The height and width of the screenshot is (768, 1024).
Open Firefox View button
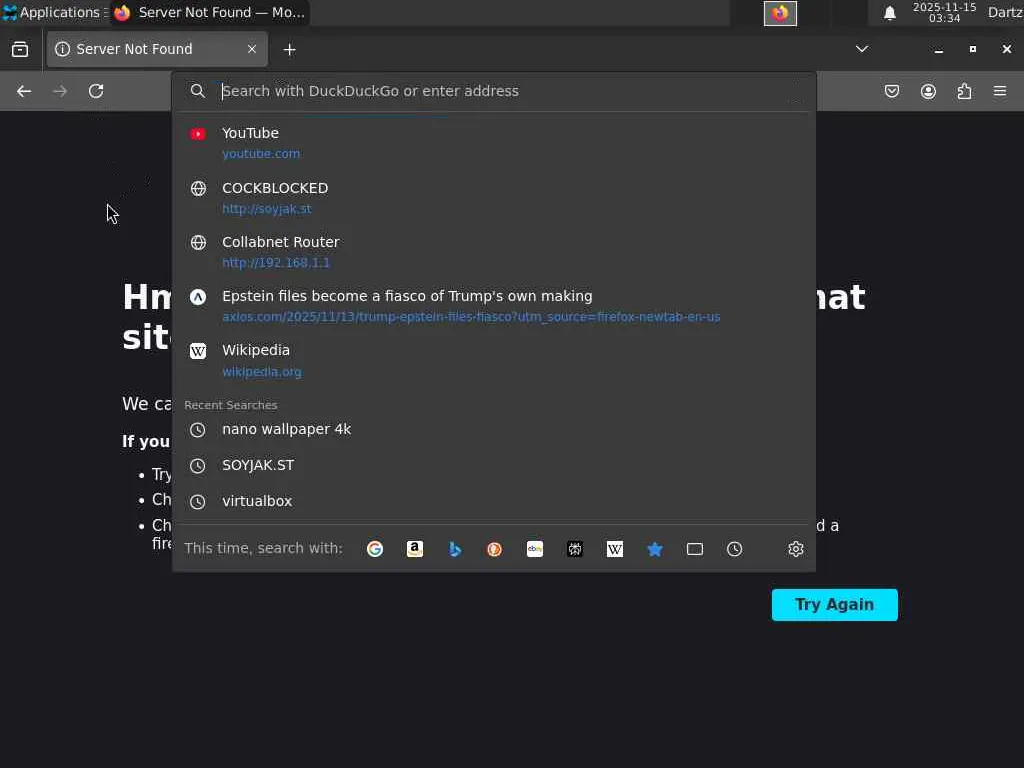coord(20,50)
